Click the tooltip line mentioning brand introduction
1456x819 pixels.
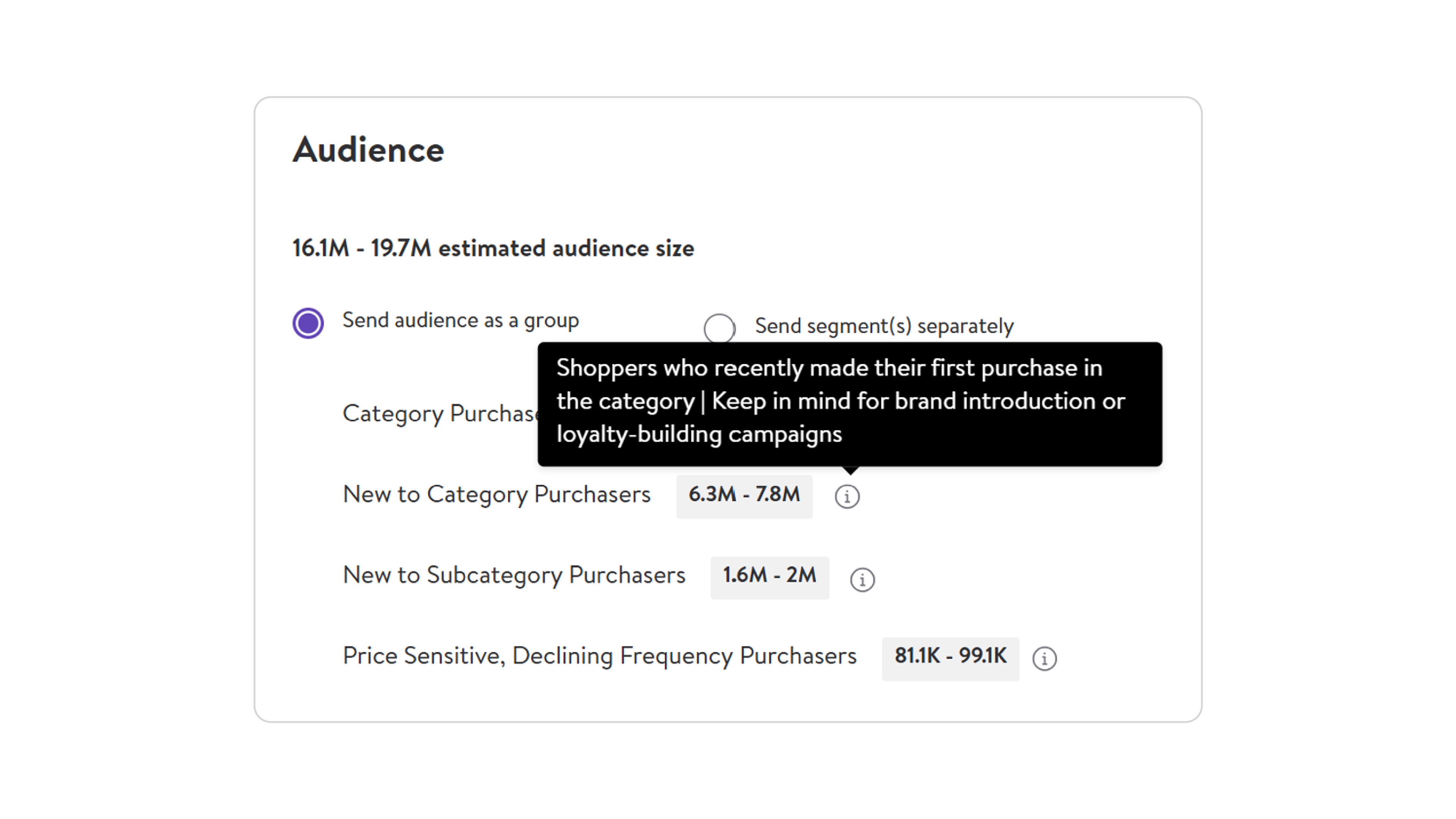pyautogui.click(x=841, y=401)
